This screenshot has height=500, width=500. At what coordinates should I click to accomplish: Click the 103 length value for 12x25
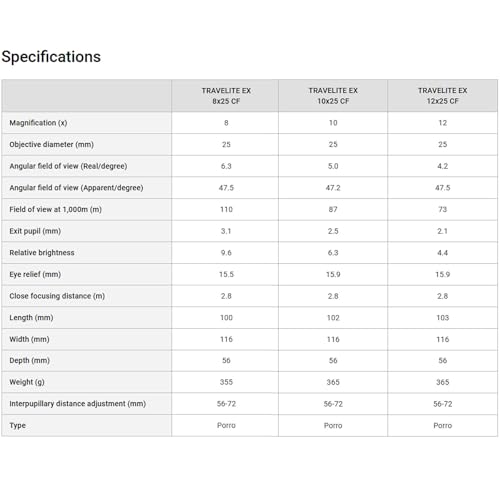(x=443, y=318)
